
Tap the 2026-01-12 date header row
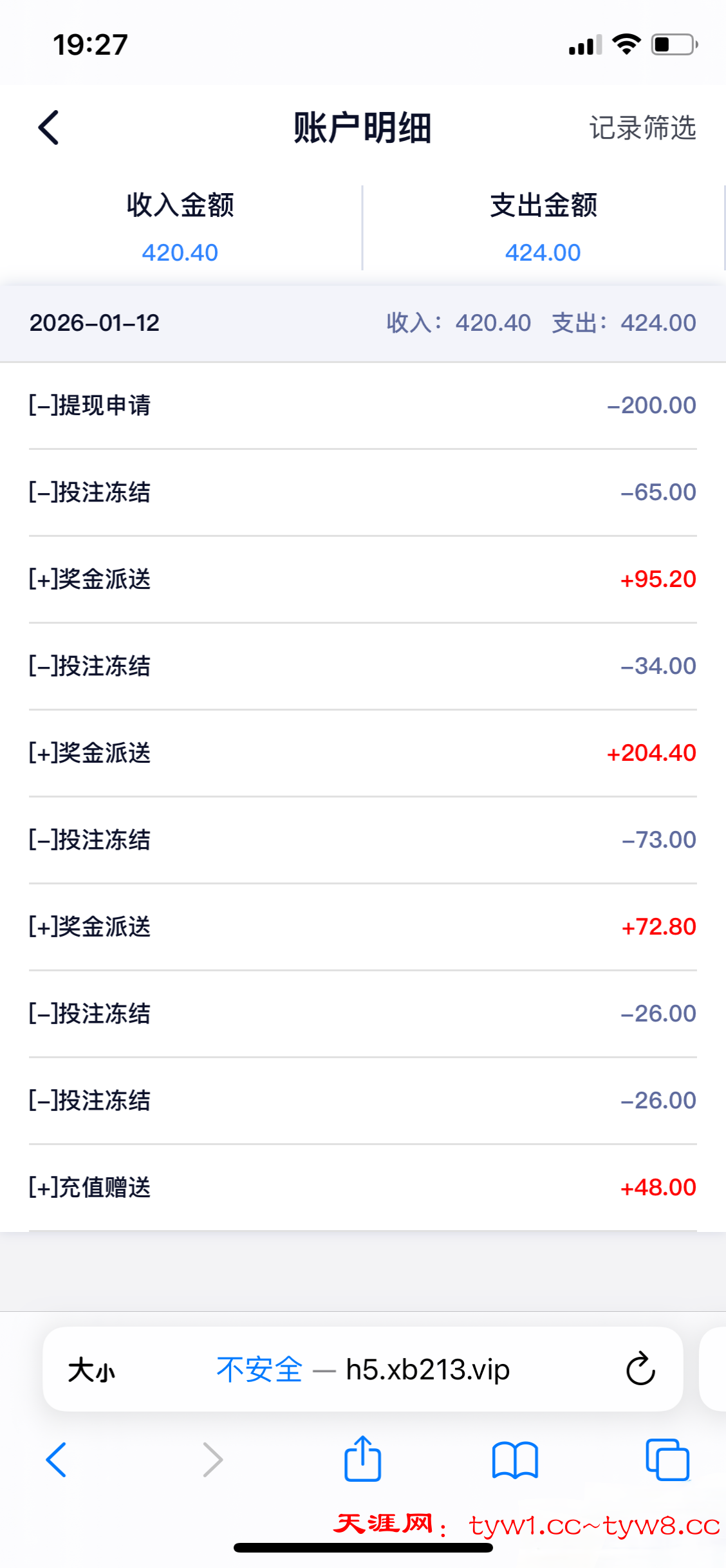click(362, 323)
